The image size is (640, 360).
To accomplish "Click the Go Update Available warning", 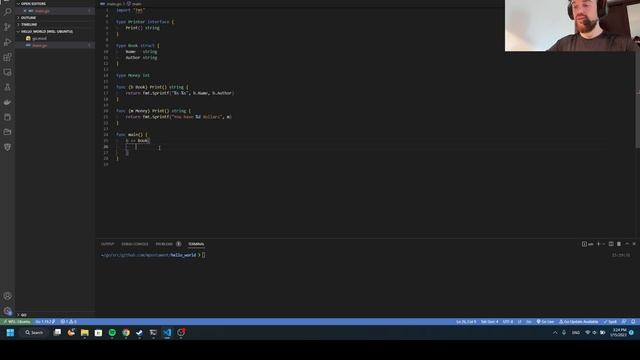I will click(x=578, y=322).
